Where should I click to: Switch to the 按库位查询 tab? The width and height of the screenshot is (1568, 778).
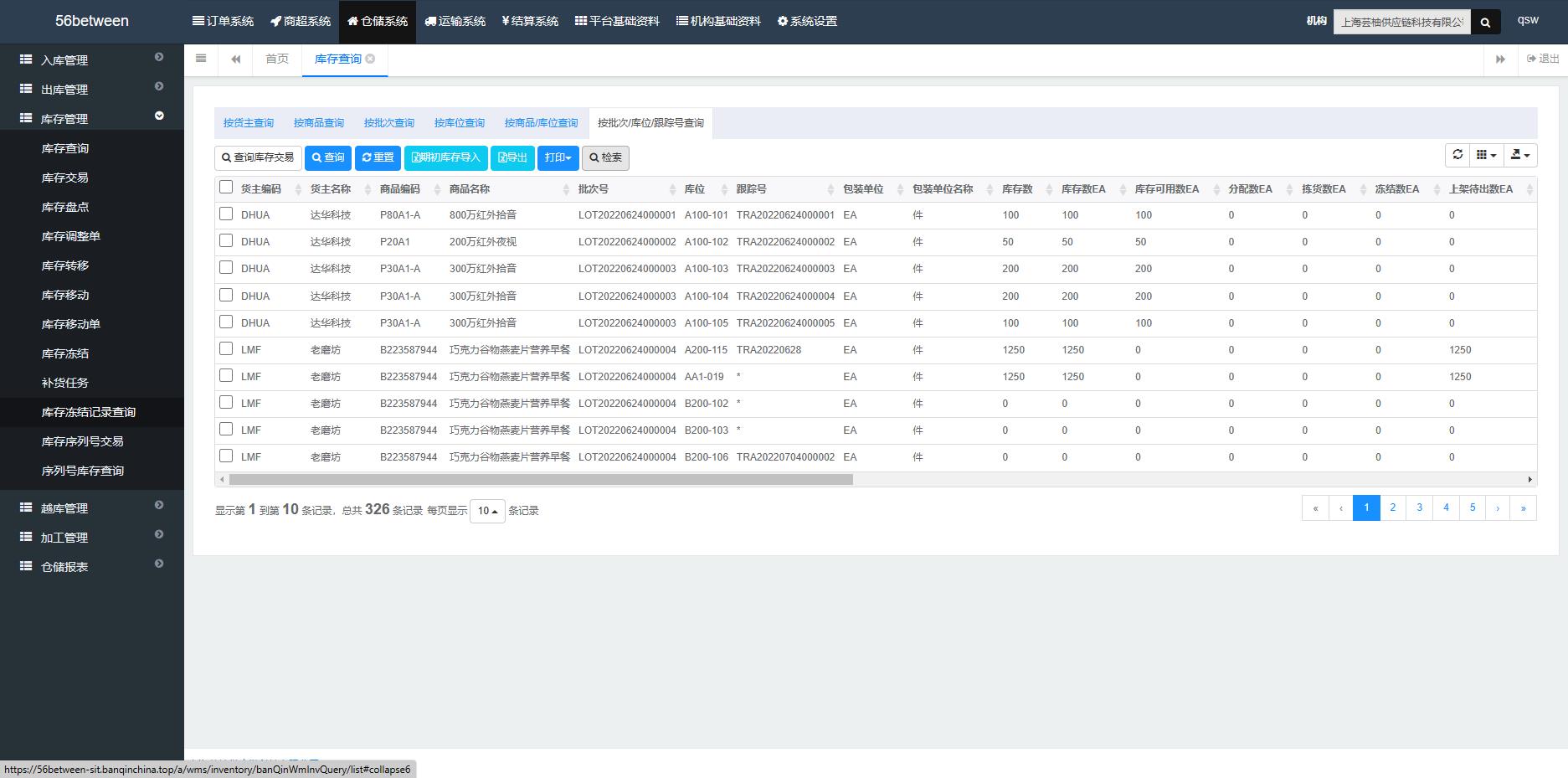point(460,123)
